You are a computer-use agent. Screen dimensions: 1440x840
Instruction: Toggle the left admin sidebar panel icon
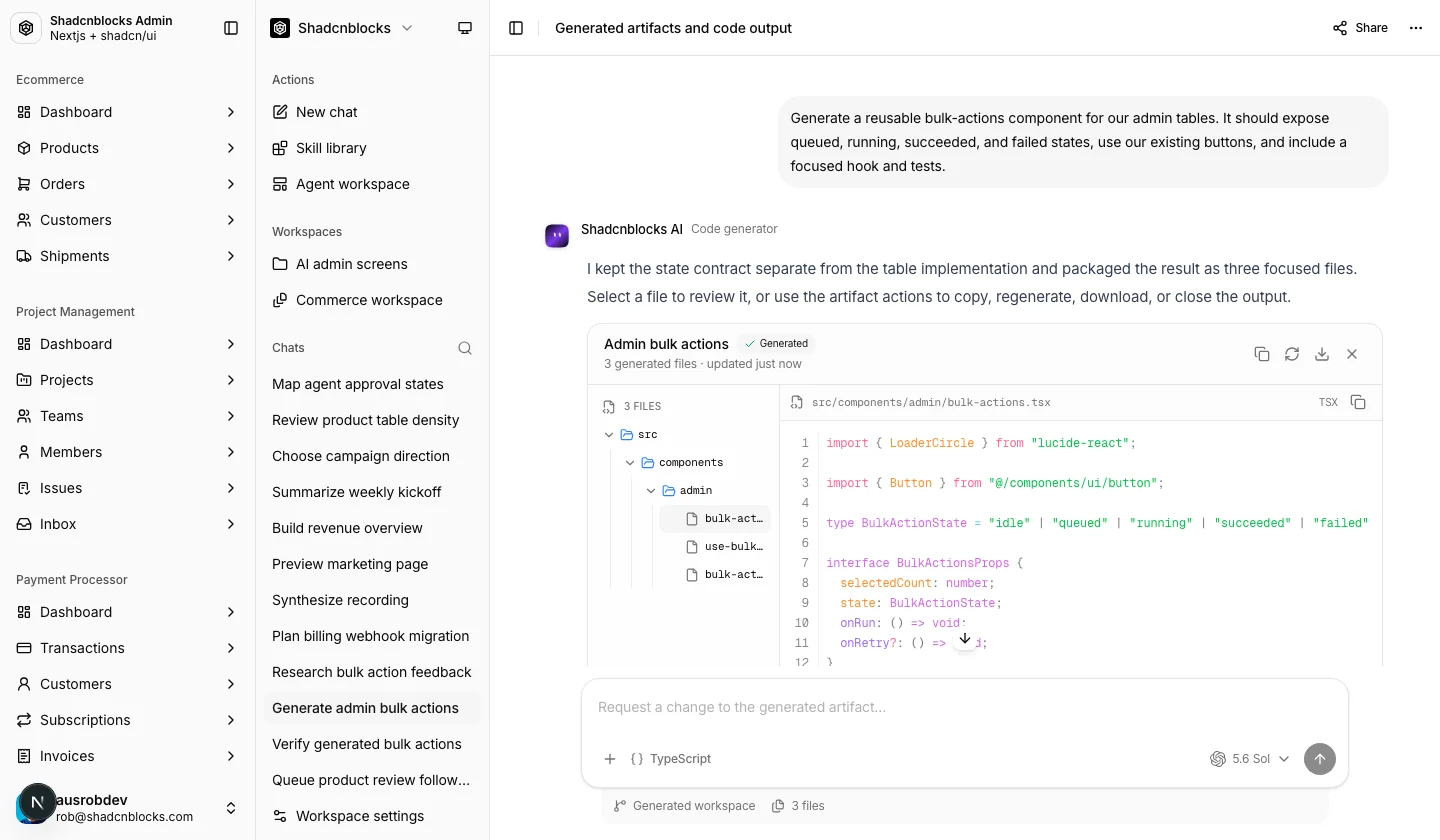coord(231,28)
